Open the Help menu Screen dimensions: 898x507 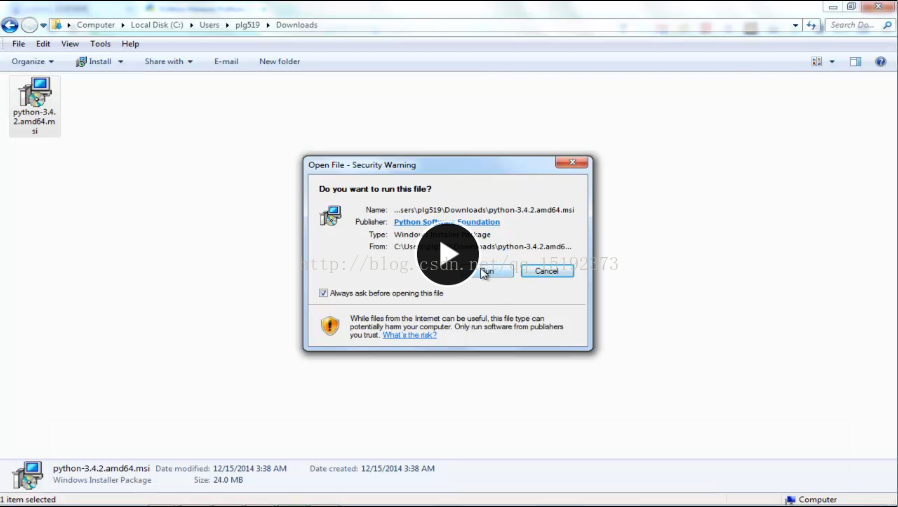click(x=130, y=44)
